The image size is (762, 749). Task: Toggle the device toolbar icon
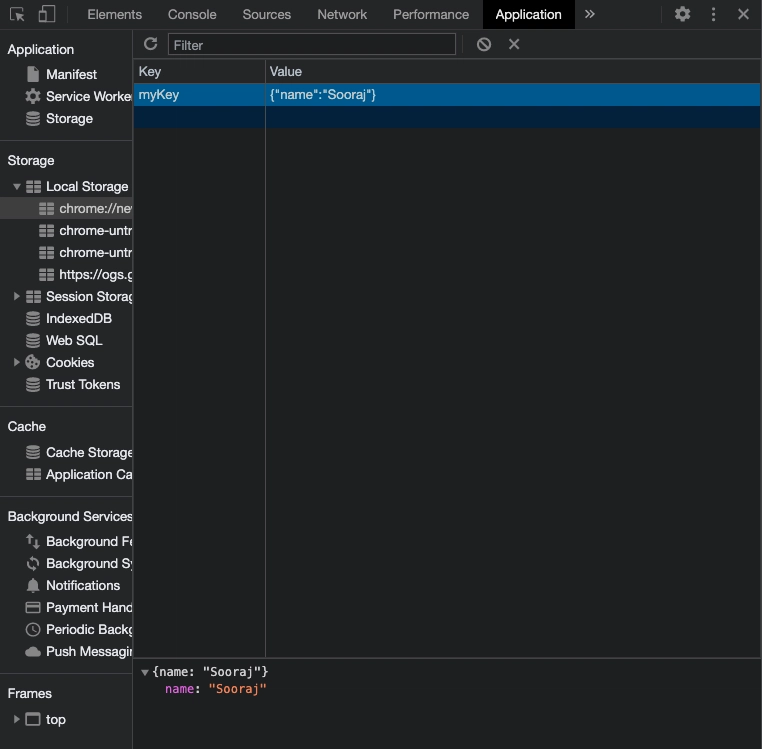tap(47, 15)
